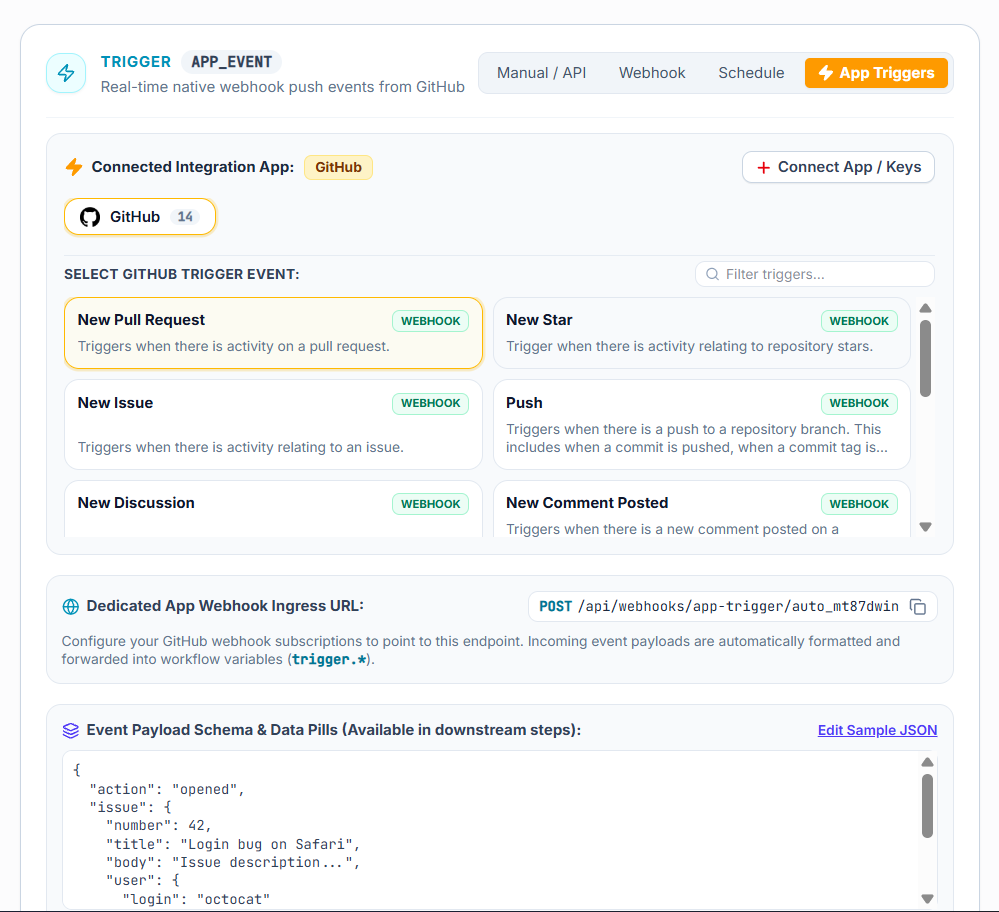Click JSON payload scrollbar up arrow
This screenshot has height=912, width=999.
pyautogui.click(x=928, y=762)
